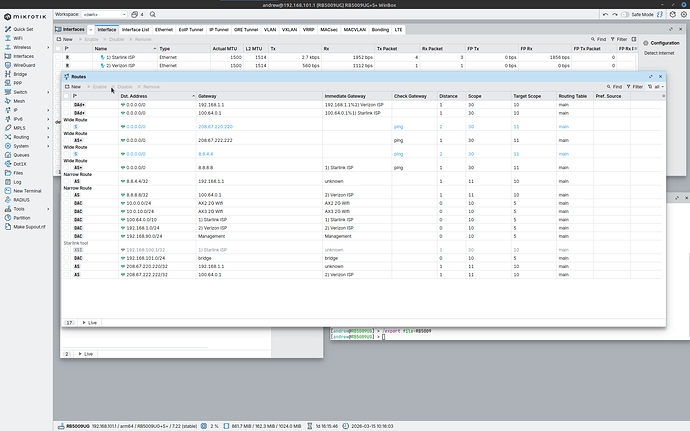Switch to the Bonding tab
690x431 pixels.
380,29
